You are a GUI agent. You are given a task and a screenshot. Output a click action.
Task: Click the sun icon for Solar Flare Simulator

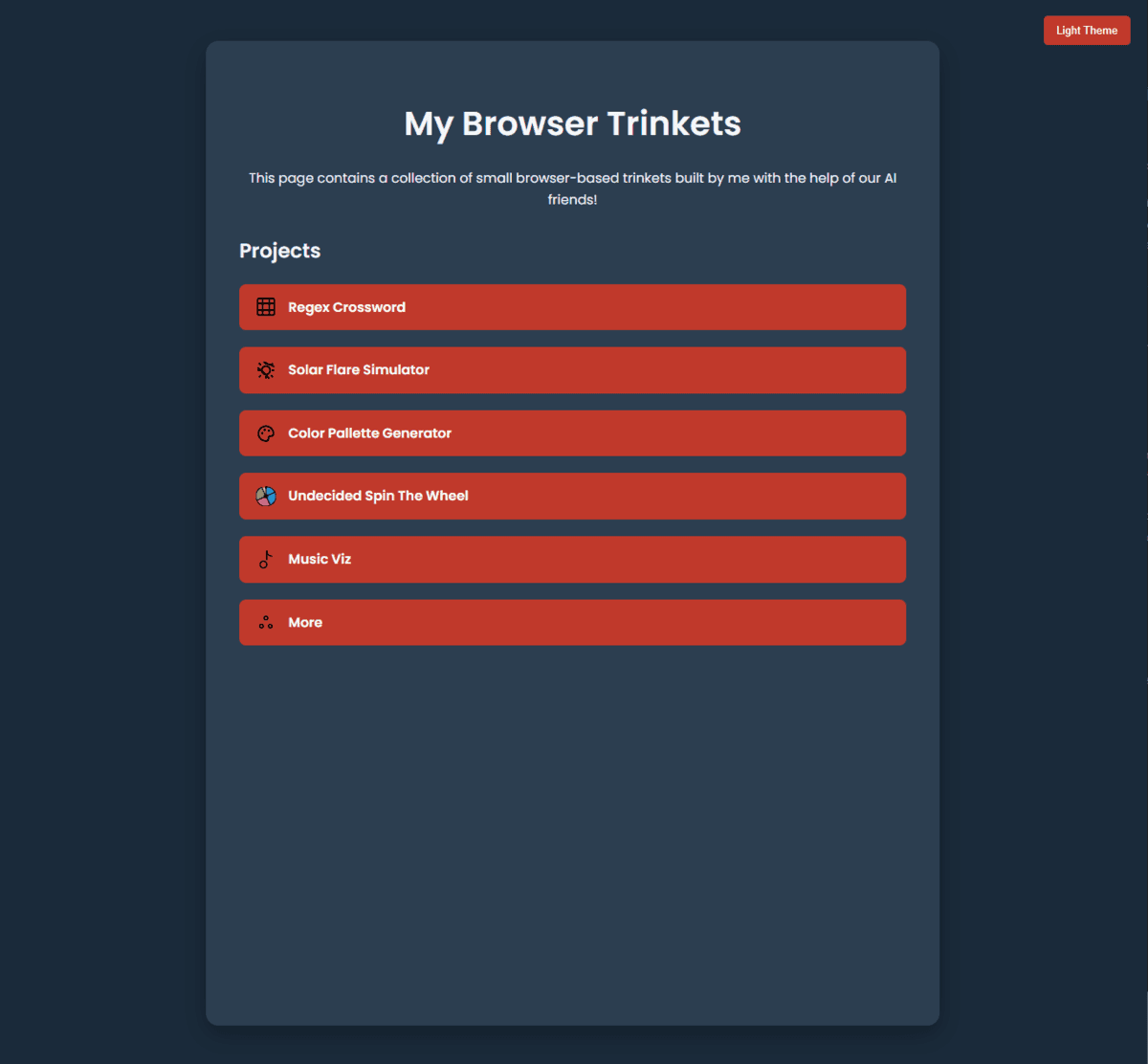tap(266, 370)
